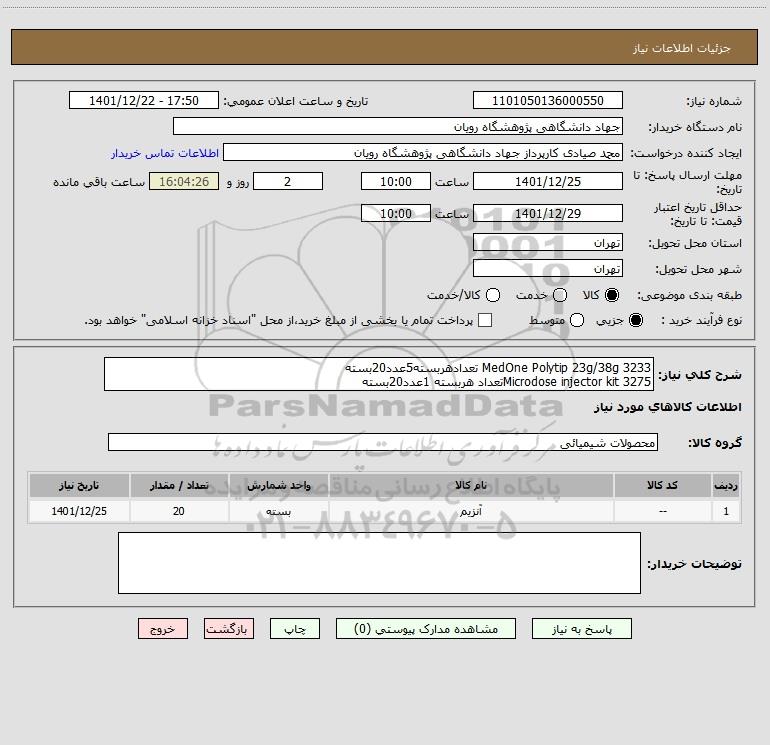Select the خدمت radio button
Viewport: 770px width, 745px height.
point(560,295)
